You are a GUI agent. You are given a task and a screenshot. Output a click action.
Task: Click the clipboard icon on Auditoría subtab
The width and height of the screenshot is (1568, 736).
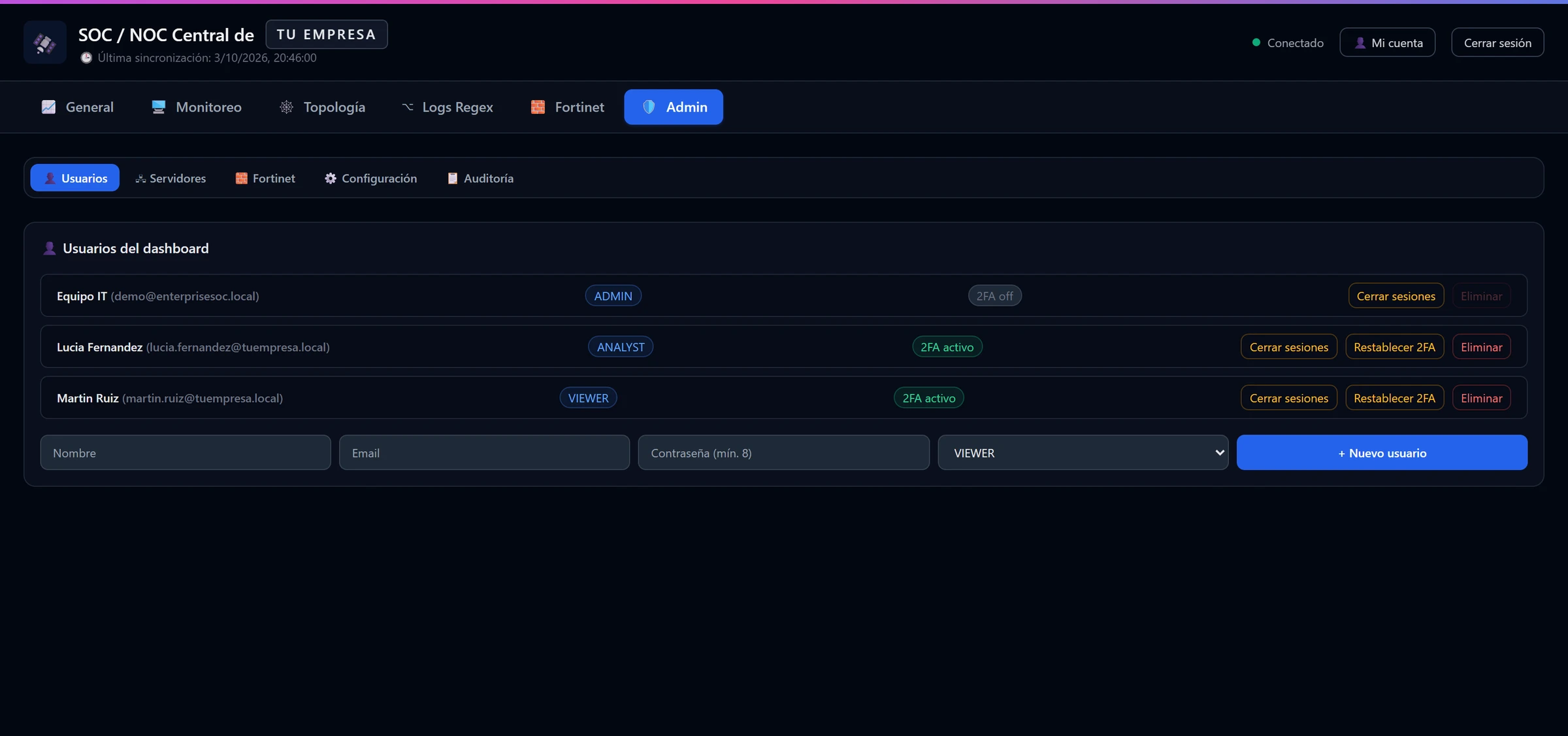(452, 178)
